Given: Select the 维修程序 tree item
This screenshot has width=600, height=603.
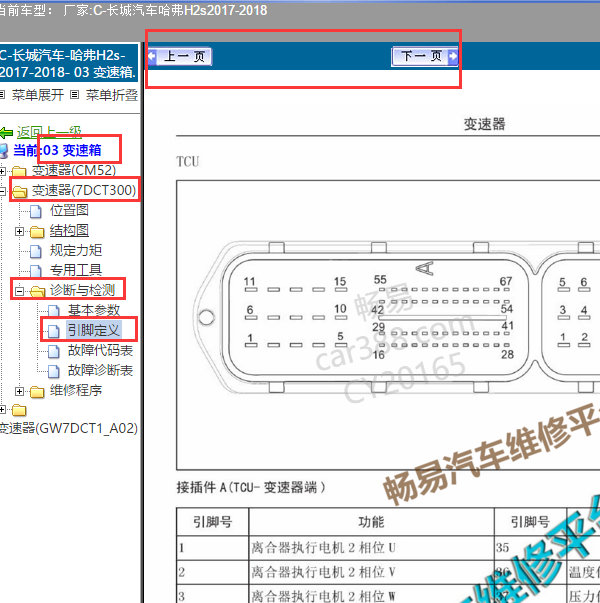Looking at the screenshot, I should point(76,390).
